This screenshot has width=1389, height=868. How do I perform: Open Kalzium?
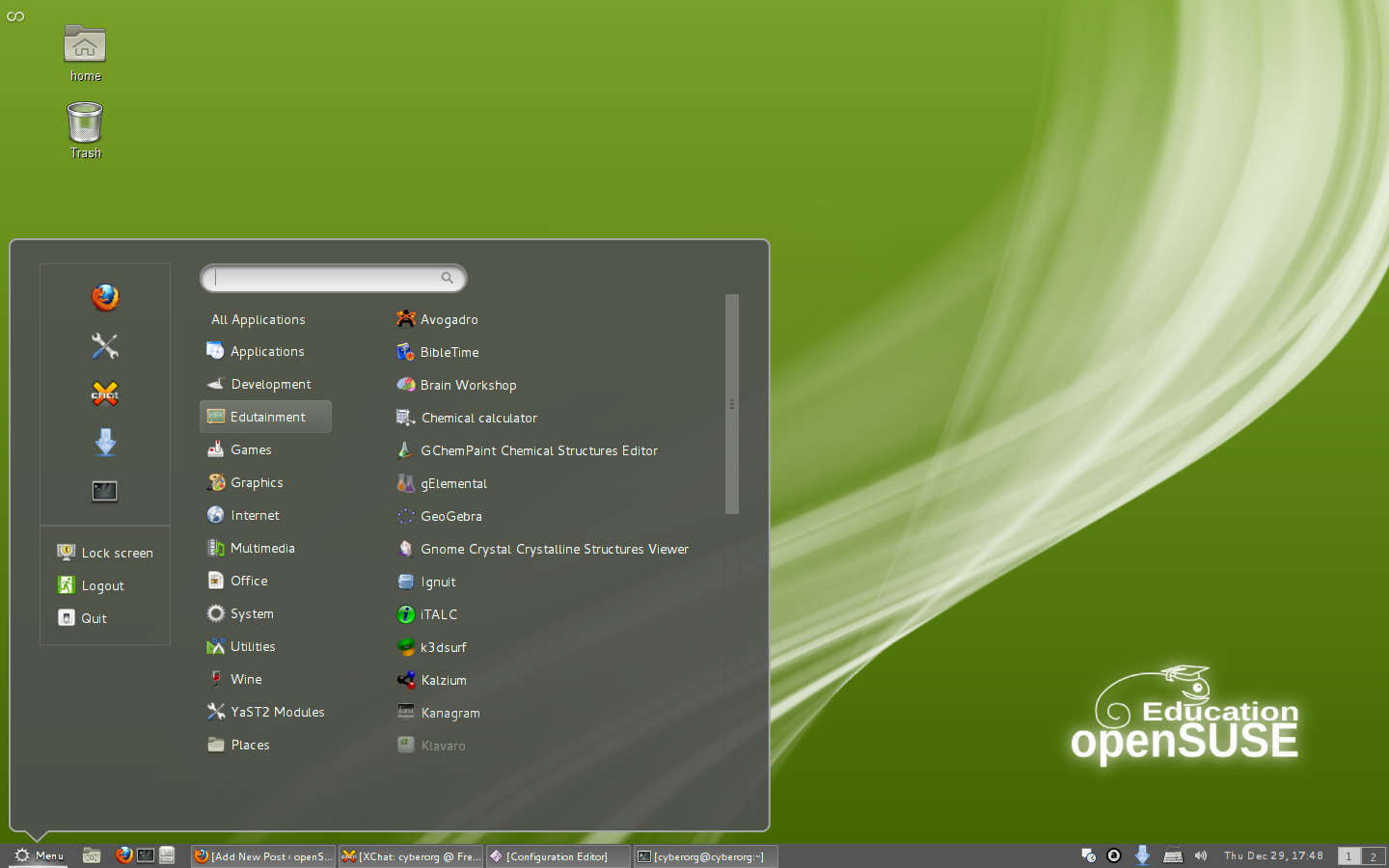(x=431, y=680)
